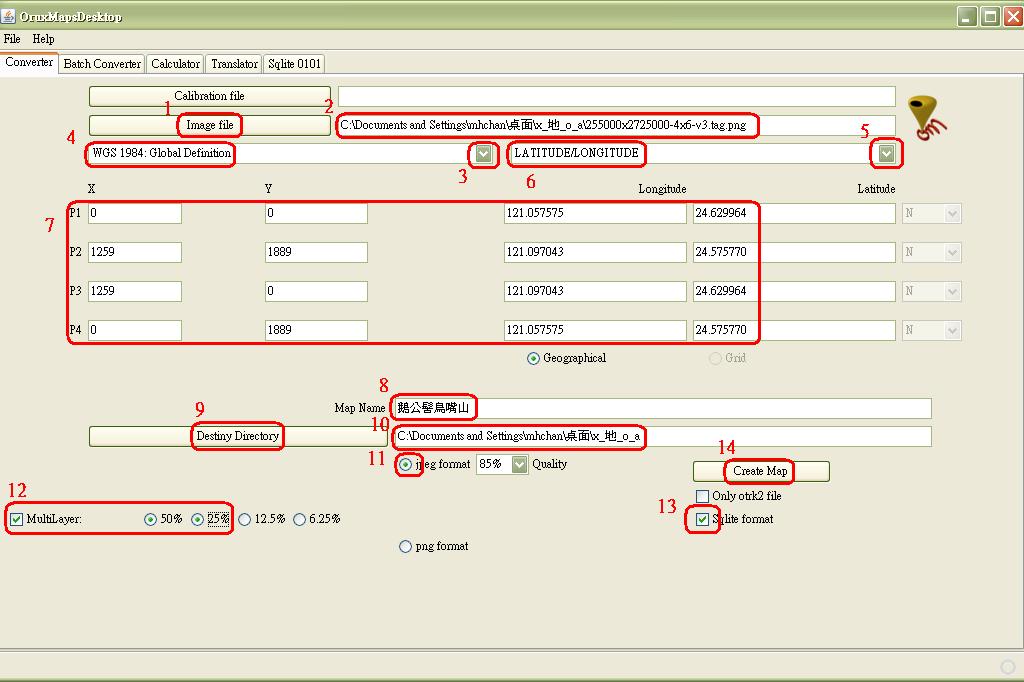Screen dimensions: 1024x682
Task: Switch to the Translator tab
Action: point(234,63)
